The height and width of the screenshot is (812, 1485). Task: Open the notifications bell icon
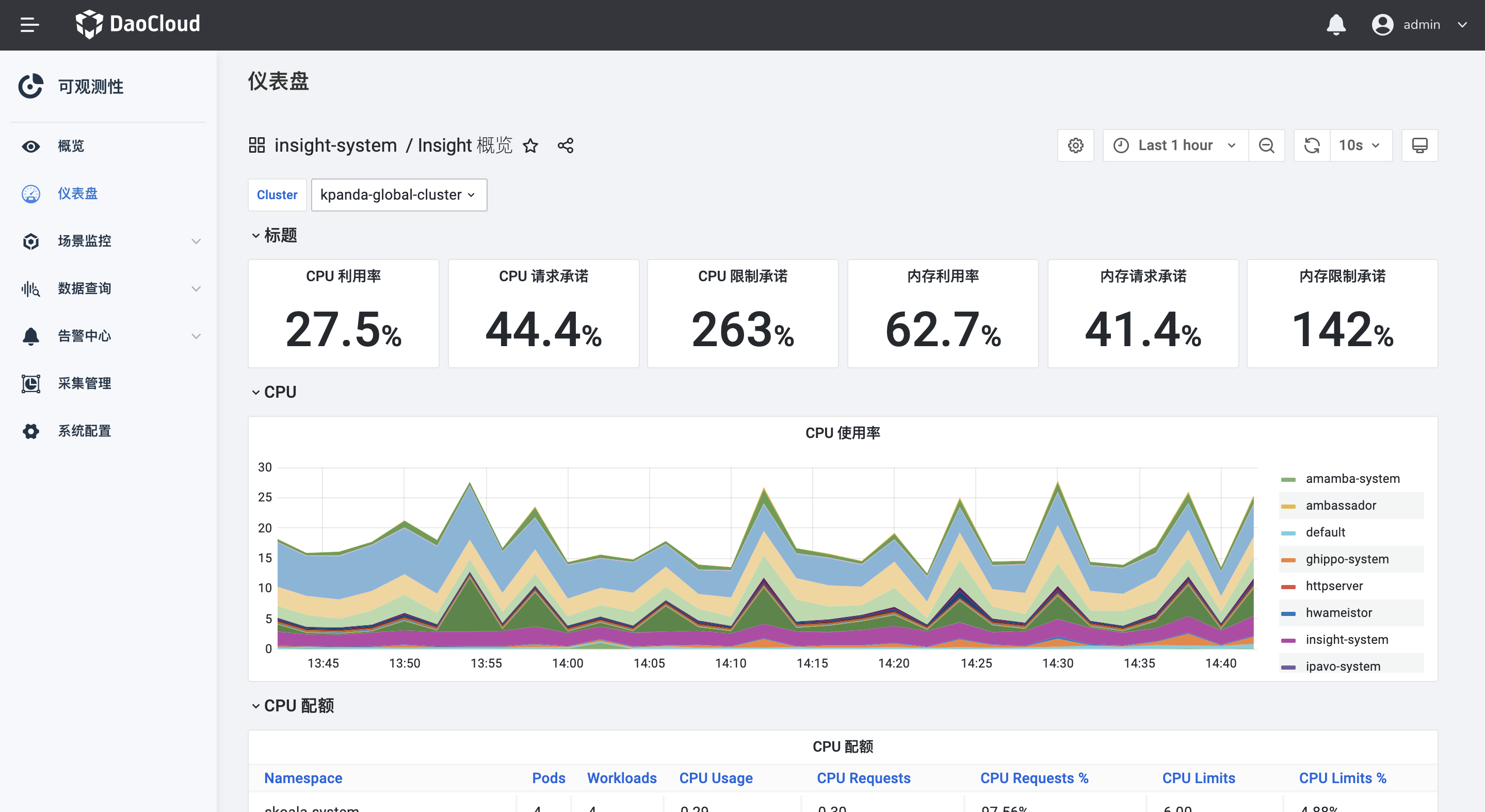1336,25
